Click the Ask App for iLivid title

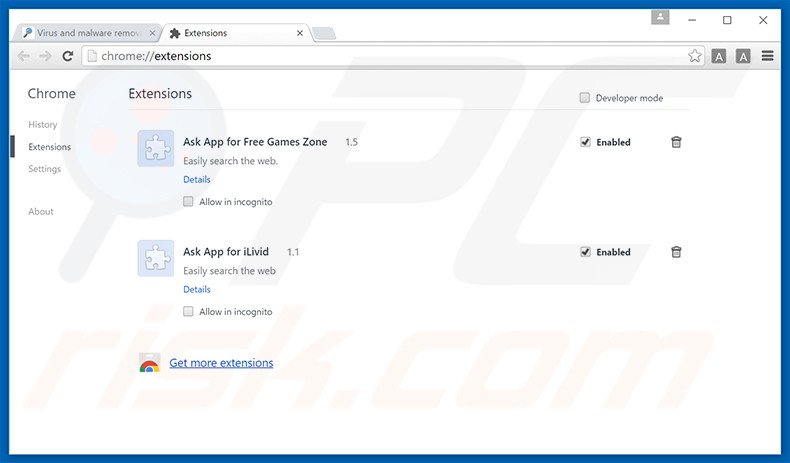click(x=226, y=252)
